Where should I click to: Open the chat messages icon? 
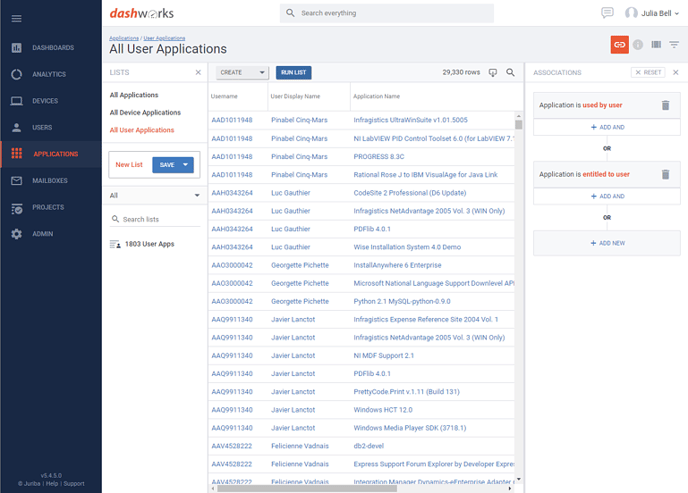(x=607, y=13)
